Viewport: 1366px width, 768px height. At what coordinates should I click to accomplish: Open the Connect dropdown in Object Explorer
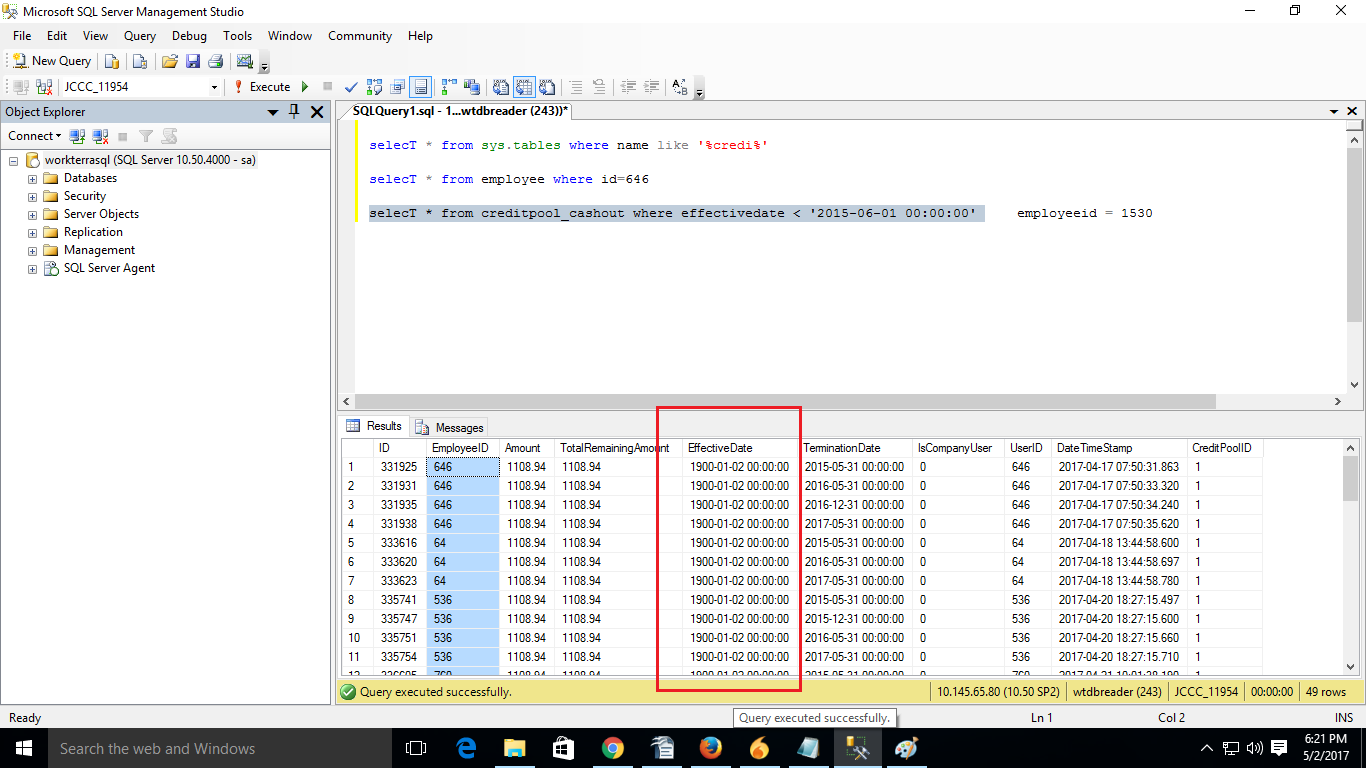coord(34,136)
